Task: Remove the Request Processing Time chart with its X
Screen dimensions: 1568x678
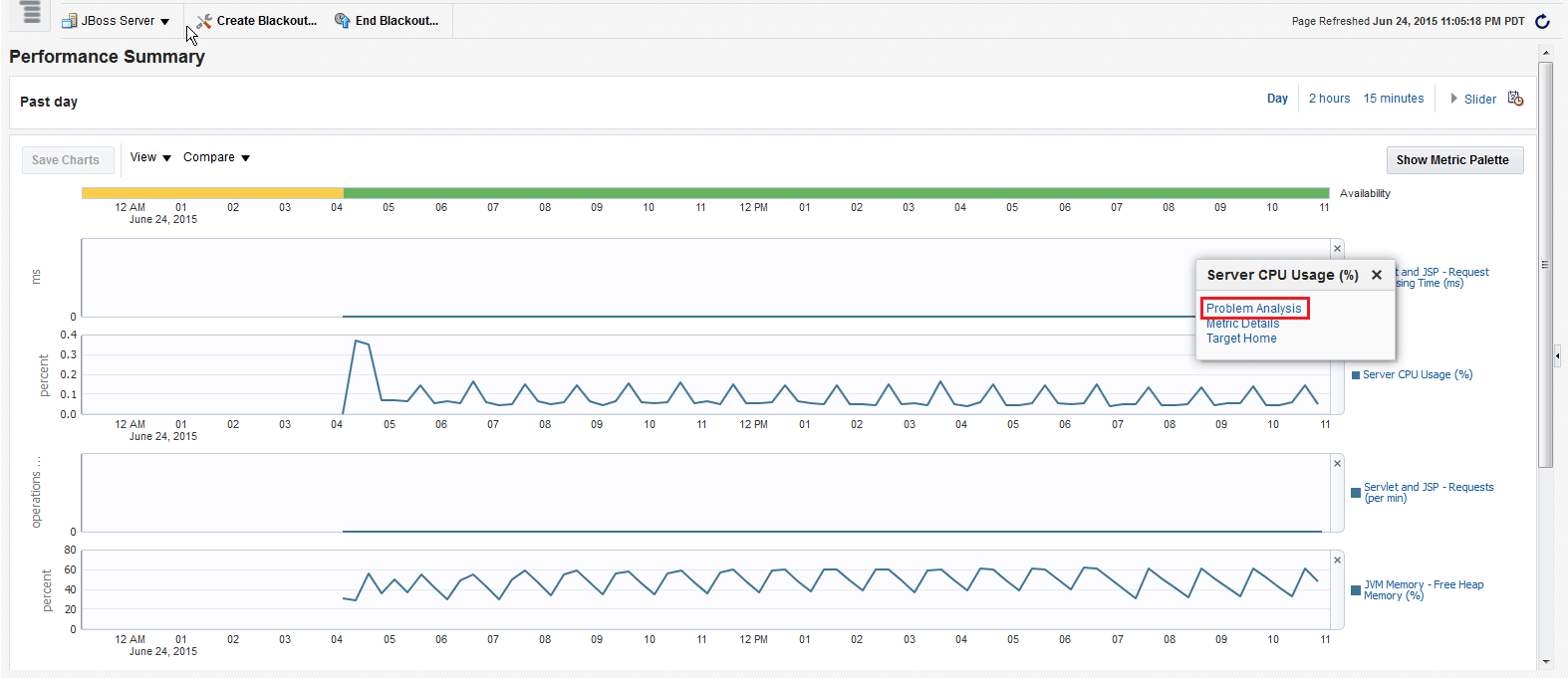Action: click(x=1337, y=249)
